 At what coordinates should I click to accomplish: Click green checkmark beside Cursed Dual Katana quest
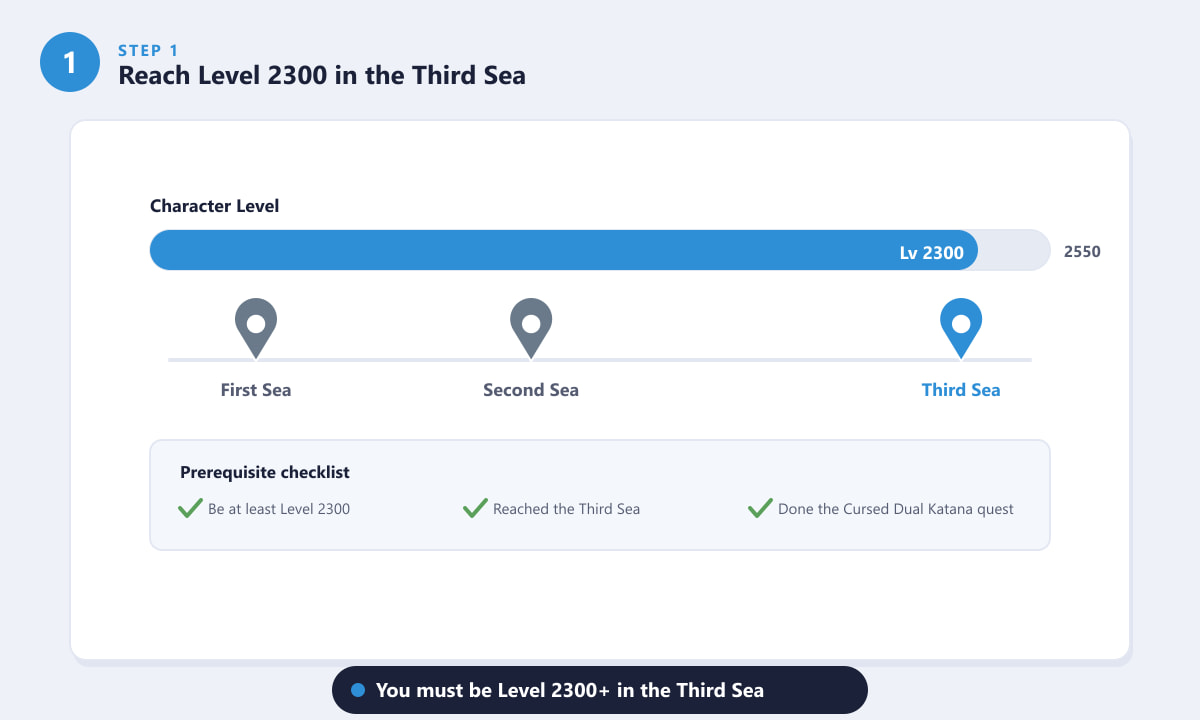click(760, 508)
